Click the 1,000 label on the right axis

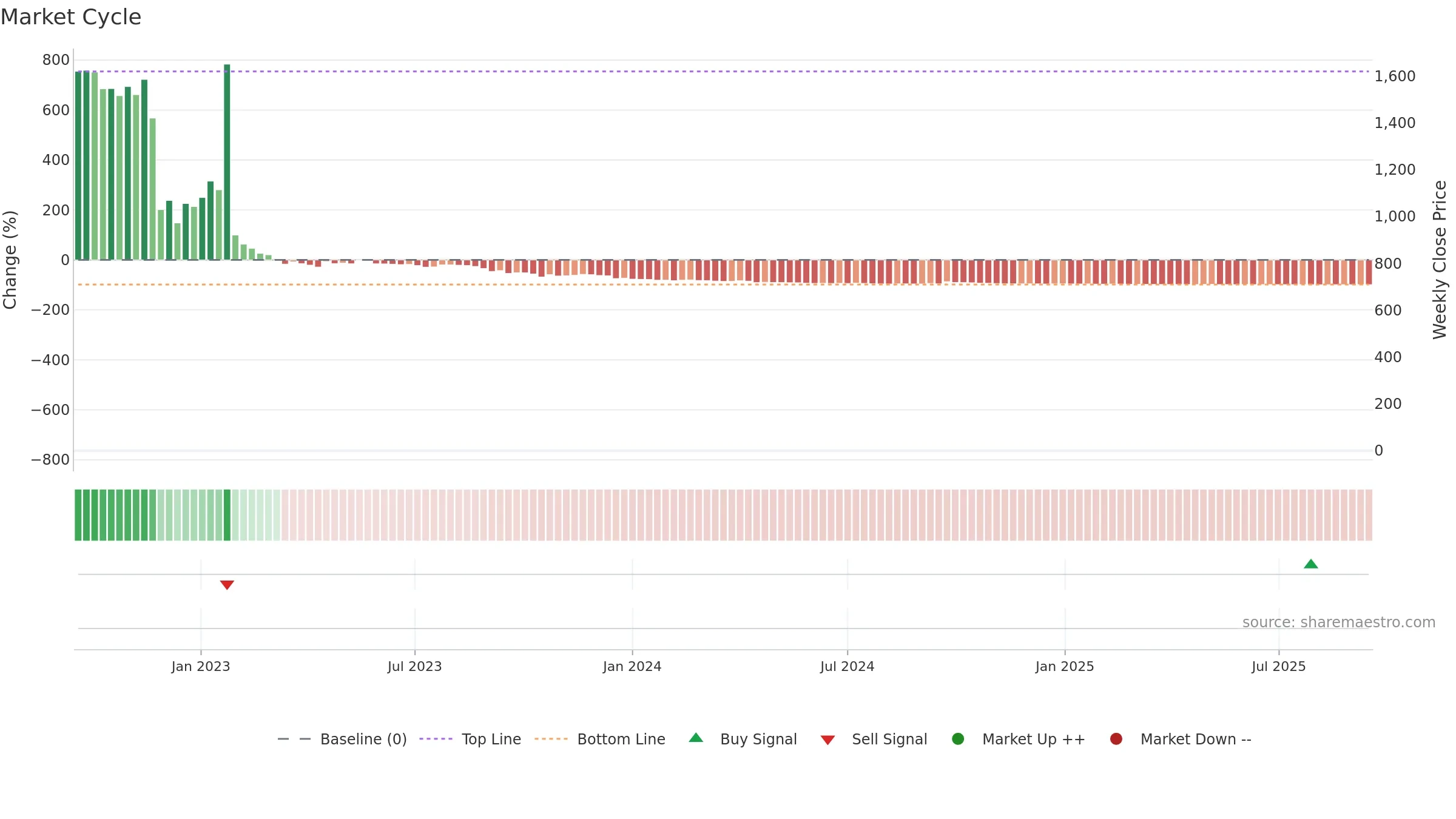click(x=1395, y=217)
